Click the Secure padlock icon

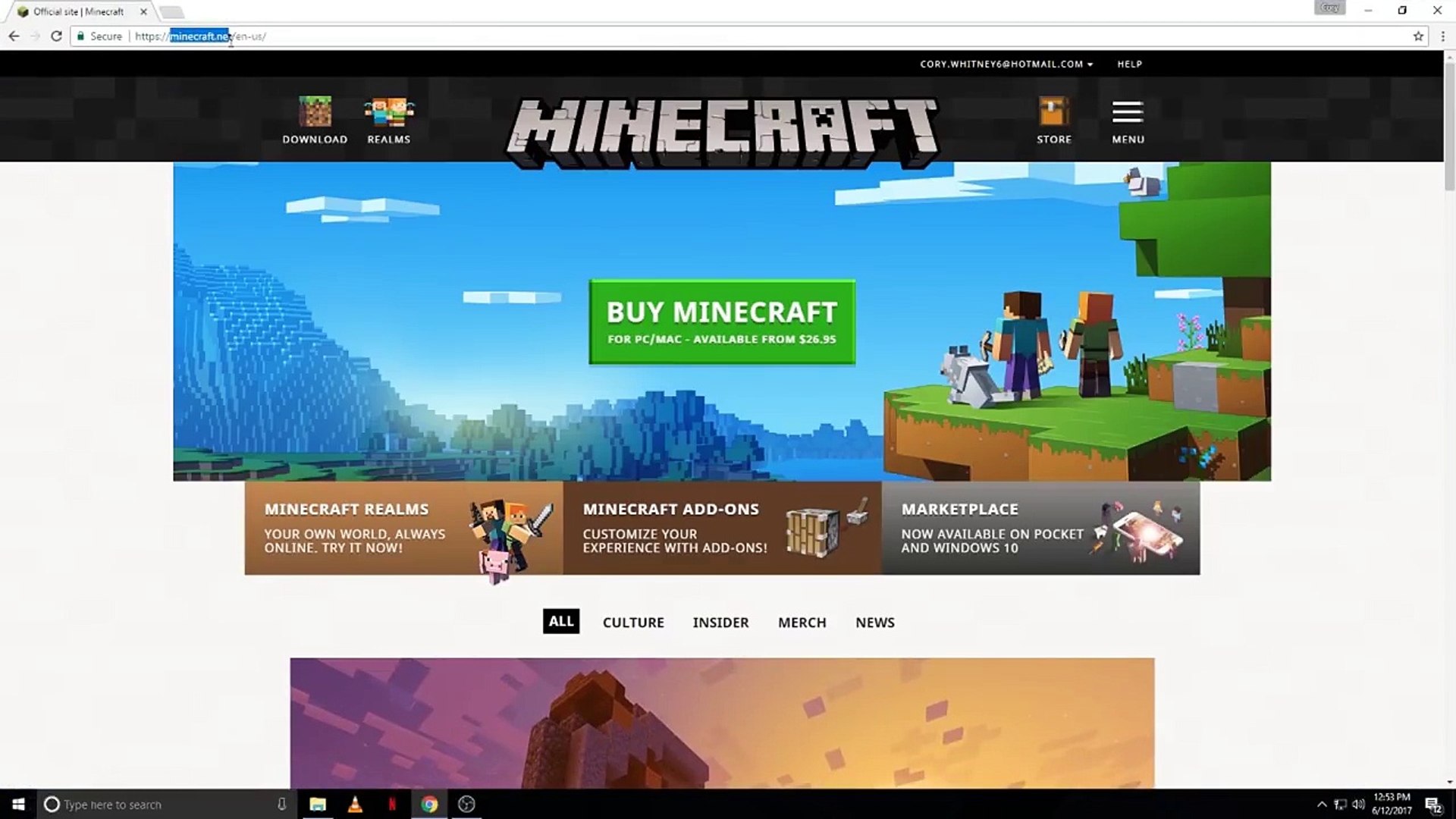[x=80, y=36]
